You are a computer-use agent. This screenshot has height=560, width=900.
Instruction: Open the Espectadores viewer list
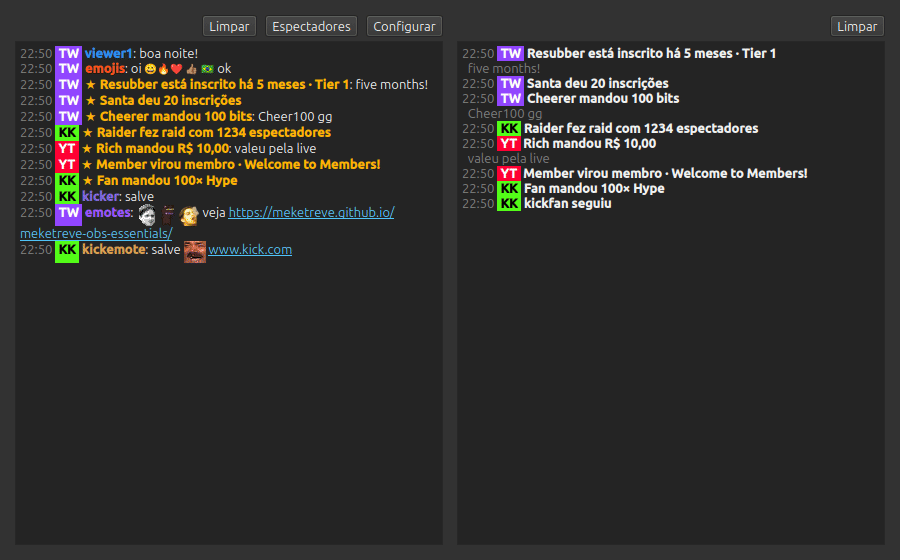[311, 26]
